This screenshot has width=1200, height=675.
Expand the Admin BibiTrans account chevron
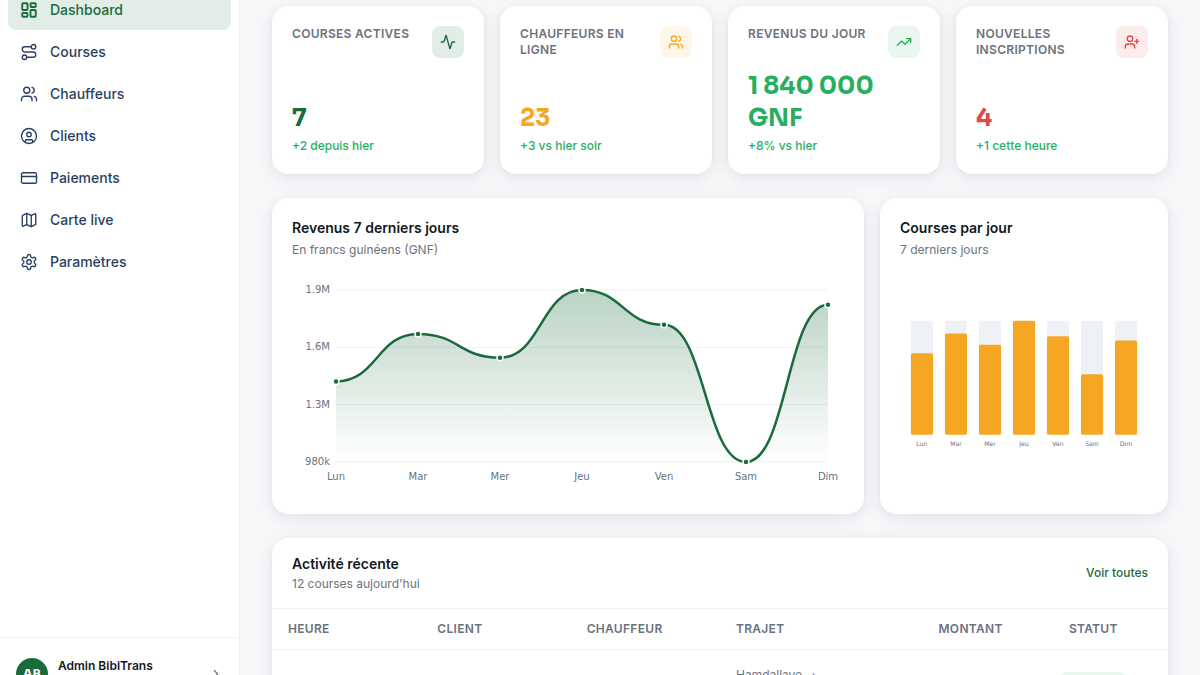click(216, 672)
